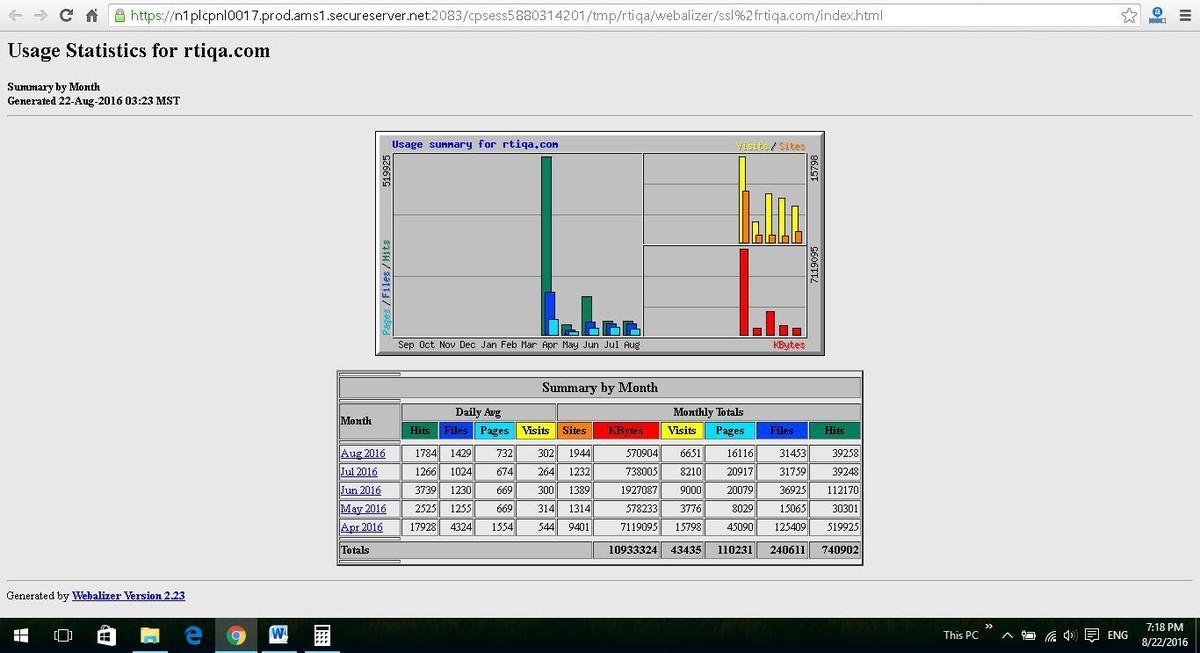Click the browser Back arrow

coord(15,16)
